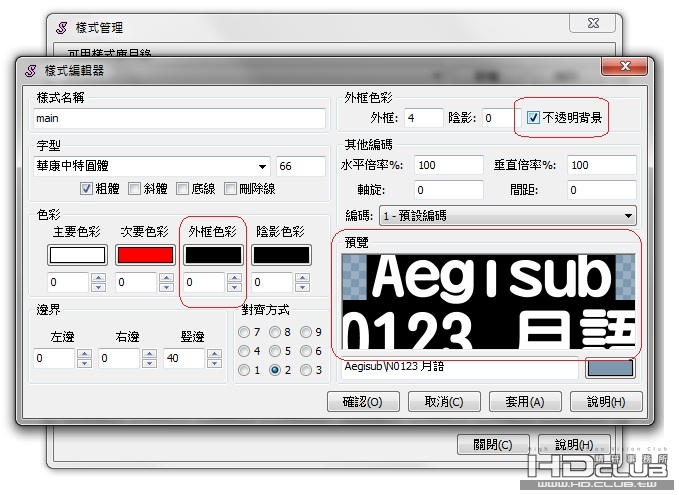This screenshot has width=679, height=495.
Task: Click the 外框色彩 black color swatch
Action: click(x=213, y=255)
